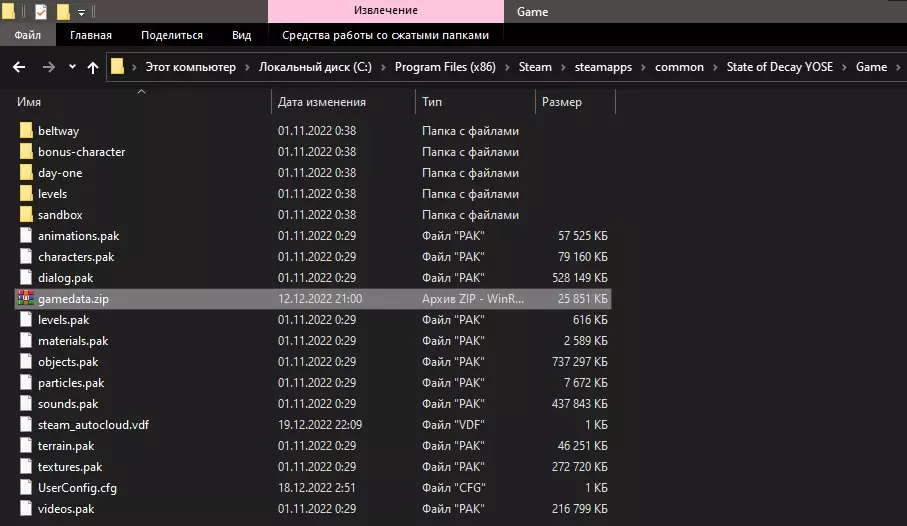The width and height of the screenshot is (907, 526).
Task: Open the beltway folder icon
Action: pos(26,131)
